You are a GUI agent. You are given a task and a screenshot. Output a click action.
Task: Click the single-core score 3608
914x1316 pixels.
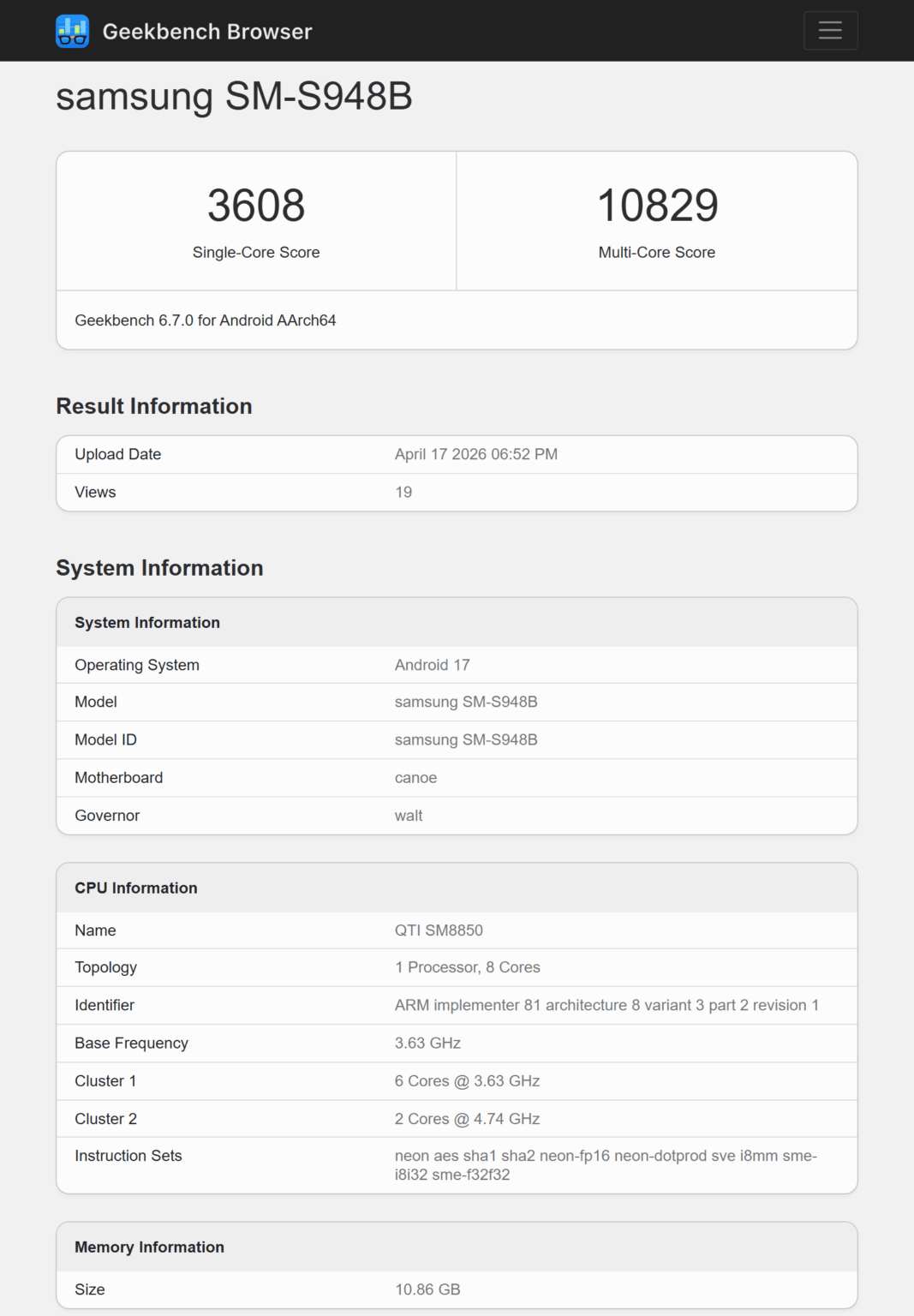click(256, 206)
